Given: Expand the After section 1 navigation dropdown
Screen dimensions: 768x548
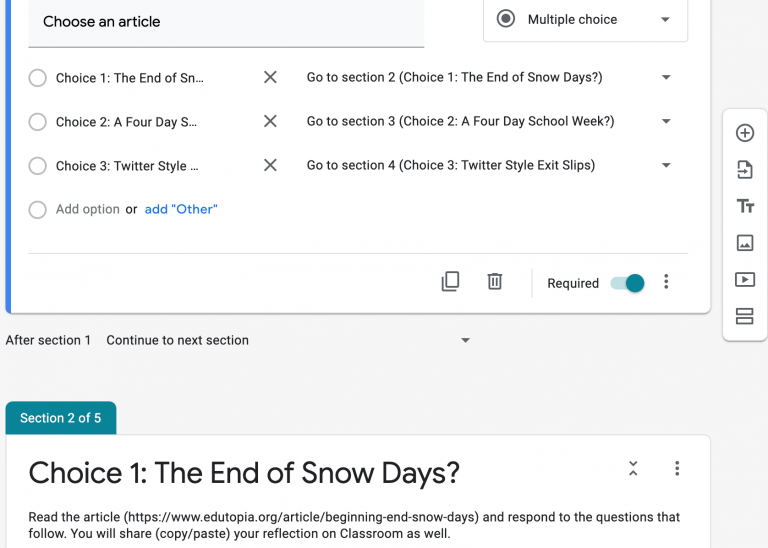Looking at the screenshot, I should point(288,340).
